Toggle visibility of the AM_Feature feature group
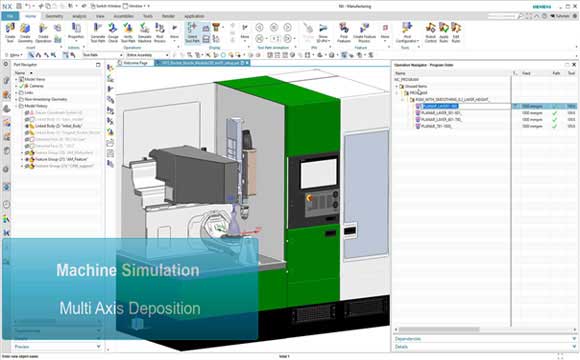 coord(27,159)
